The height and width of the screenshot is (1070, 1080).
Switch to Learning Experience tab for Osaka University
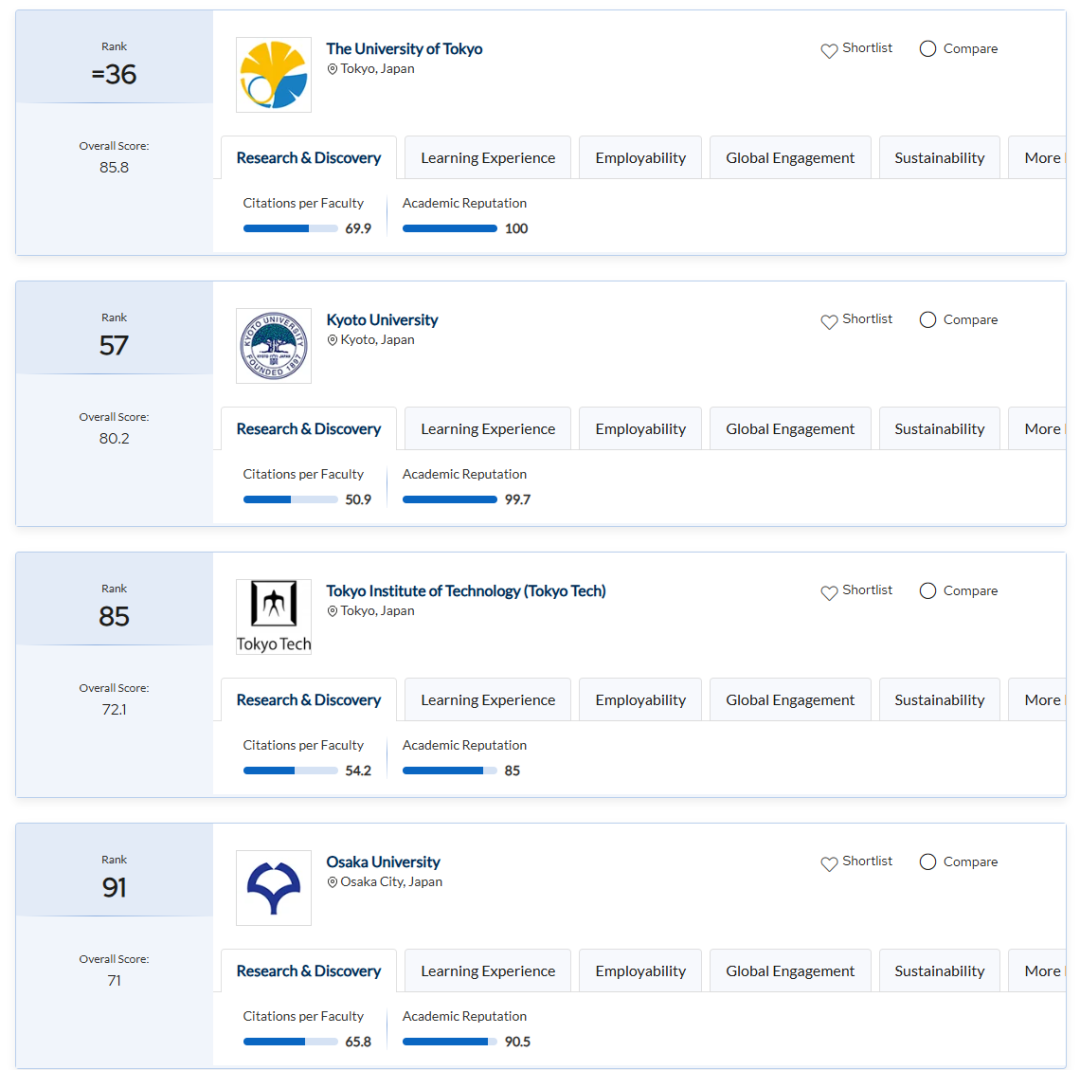(x=488, y=971)
